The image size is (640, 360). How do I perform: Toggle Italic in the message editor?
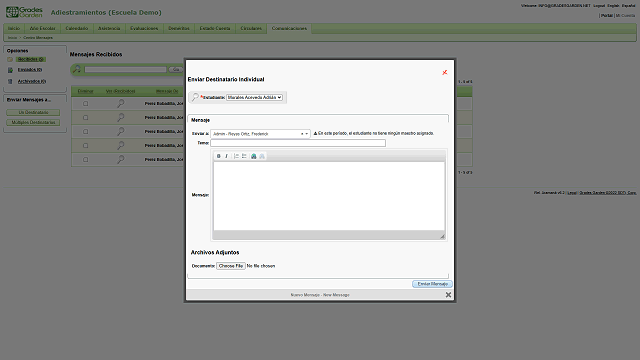click(227, 156)
